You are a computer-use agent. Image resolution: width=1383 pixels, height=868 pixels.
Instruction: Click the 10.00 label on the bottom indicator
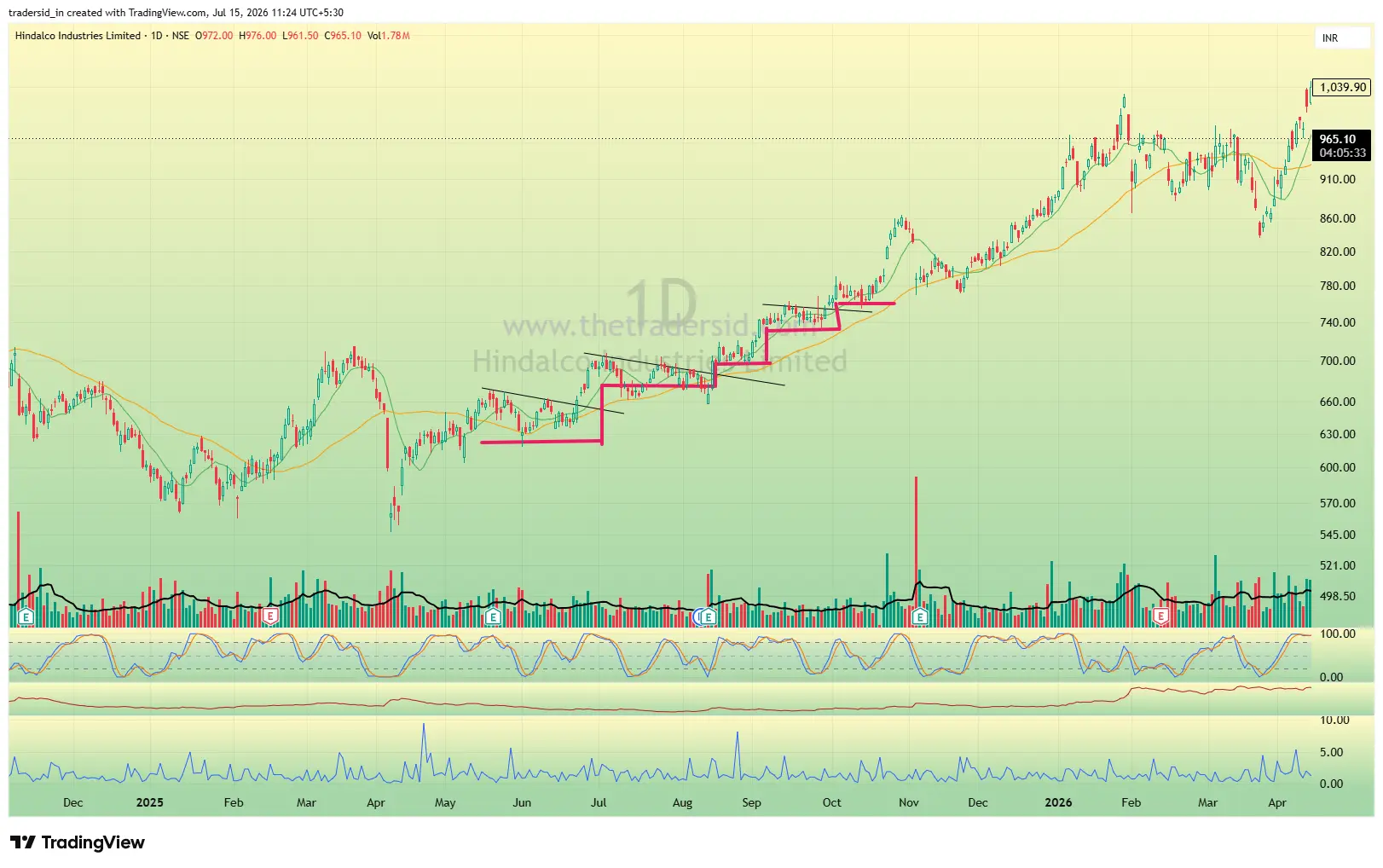1334,720
